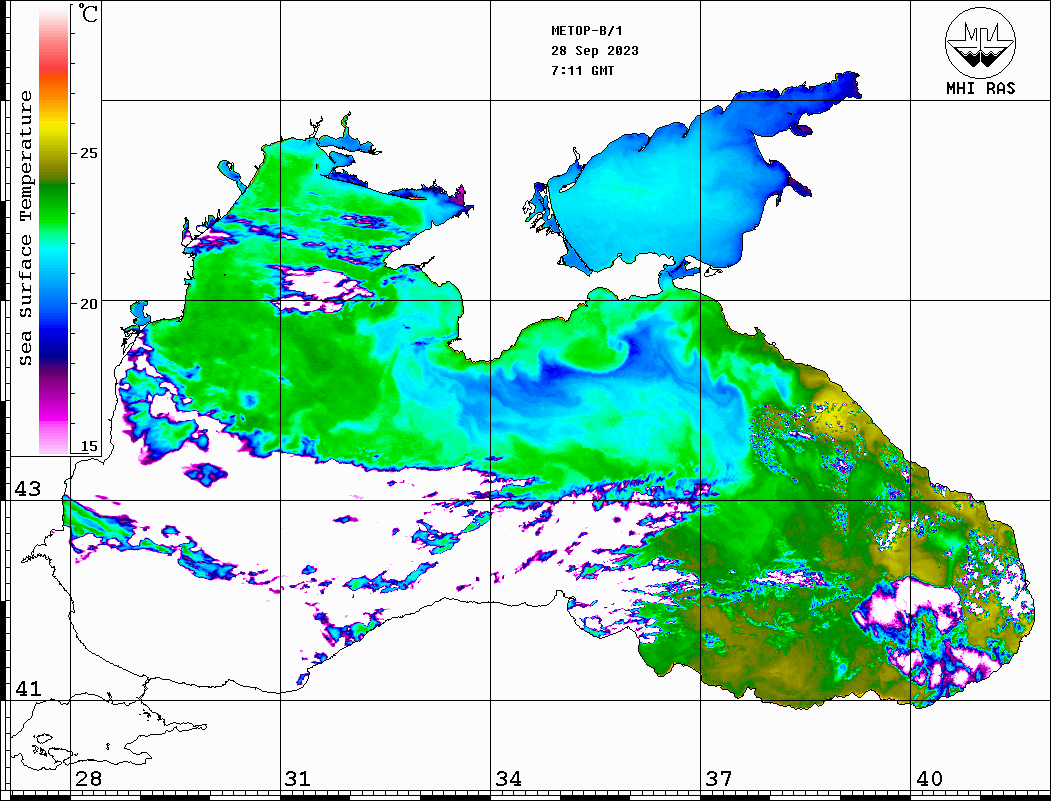The height and width of the screenshot is (801, 1051).
Task: Click longitude label 37
Action: (719, 778)
